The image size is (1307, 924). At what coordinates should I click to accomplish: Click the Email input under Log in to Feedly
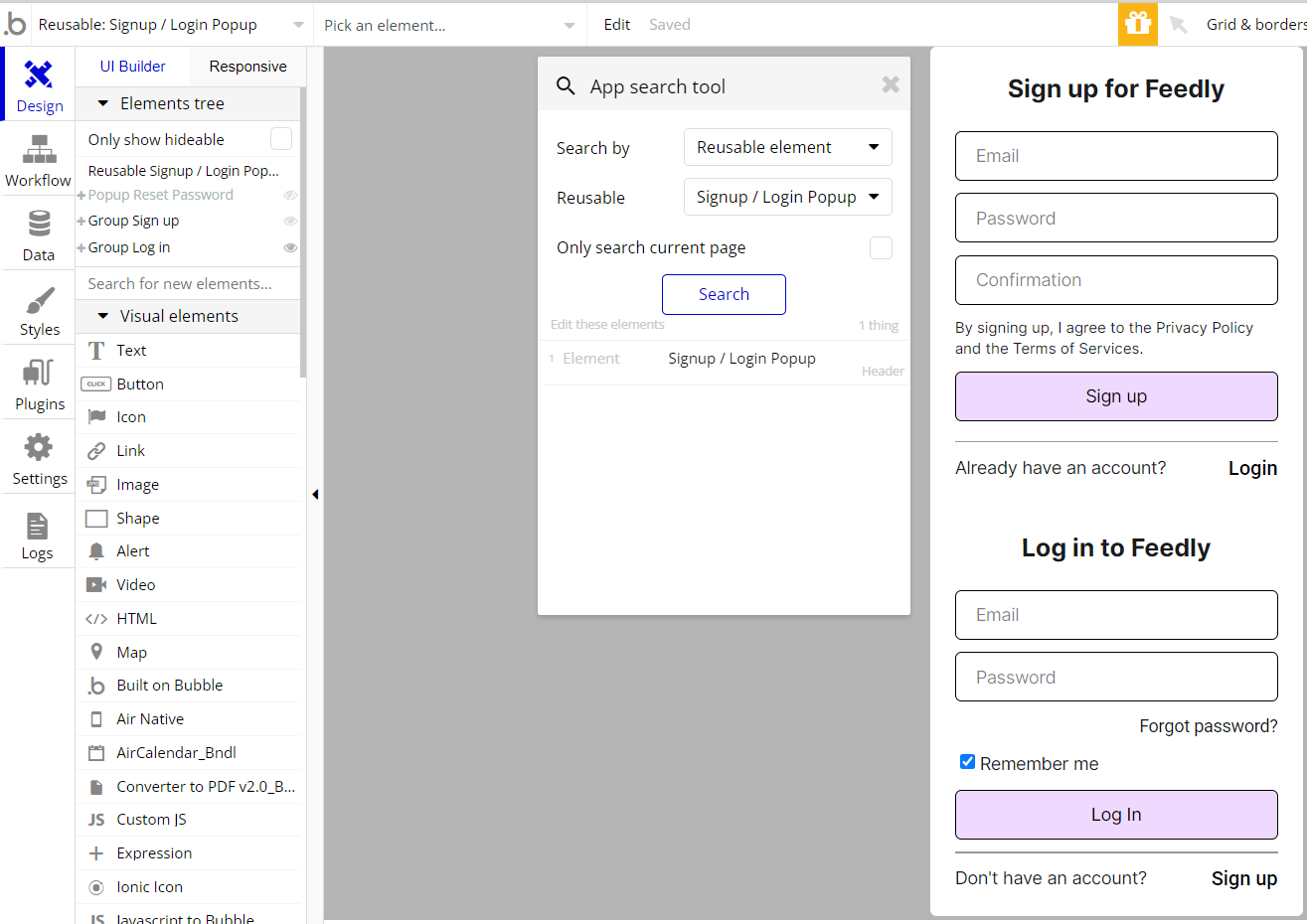(x=1116, y=615)
